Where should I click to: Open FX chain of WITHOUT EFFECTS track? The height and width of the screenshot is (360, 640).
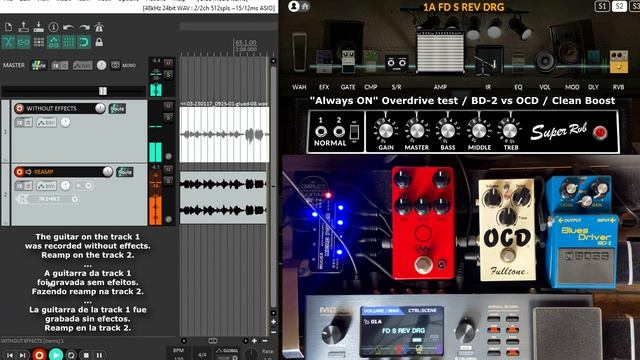coord(24,122)
